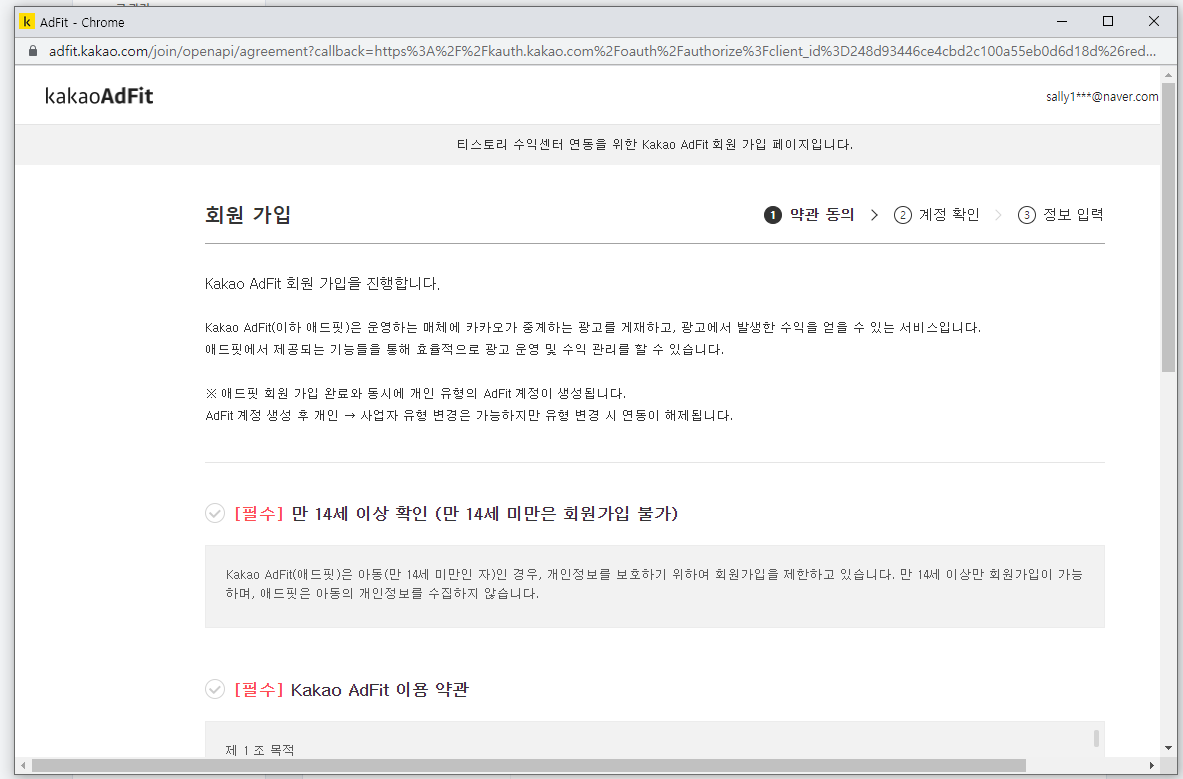Click the red [필수] label of 만 14세 item
Image resolution: width=1183 pixels, height=779 pixels.
[259, 514]
